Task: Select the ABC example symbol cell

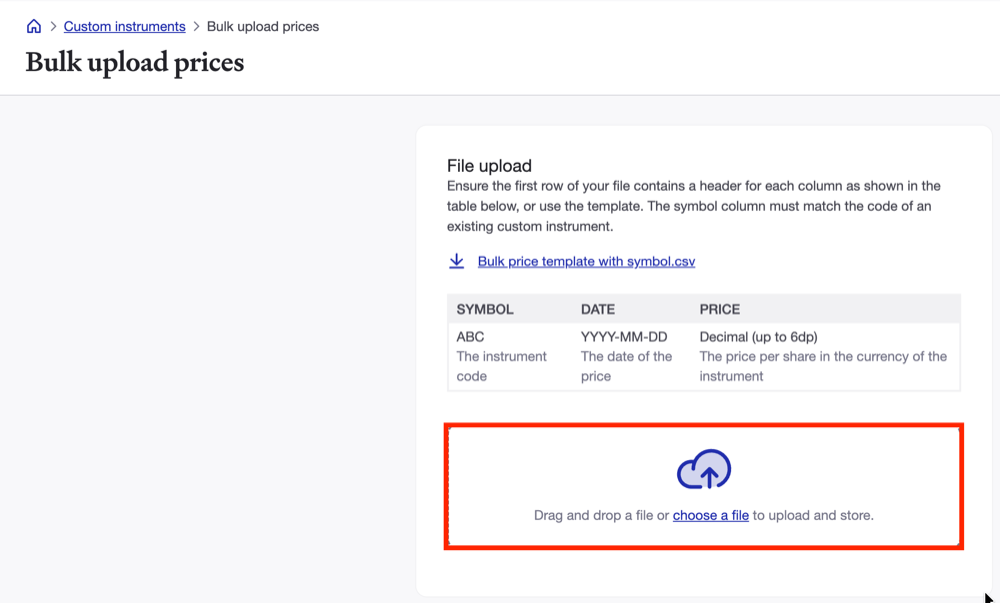Action: pyautogui.click(x=470, y=337)
